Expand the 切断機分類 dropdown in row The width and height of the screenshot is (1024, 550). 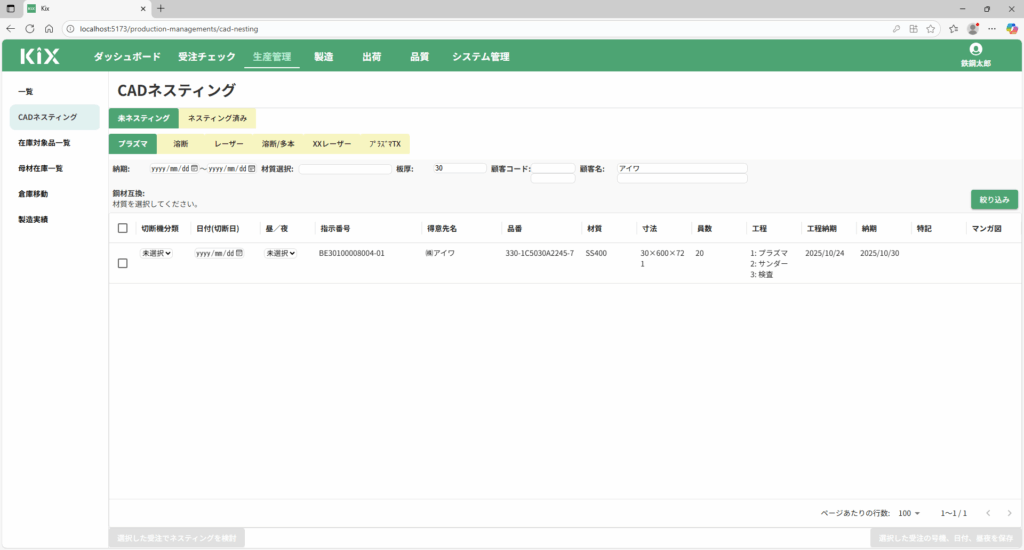click(x=156, y=253)
